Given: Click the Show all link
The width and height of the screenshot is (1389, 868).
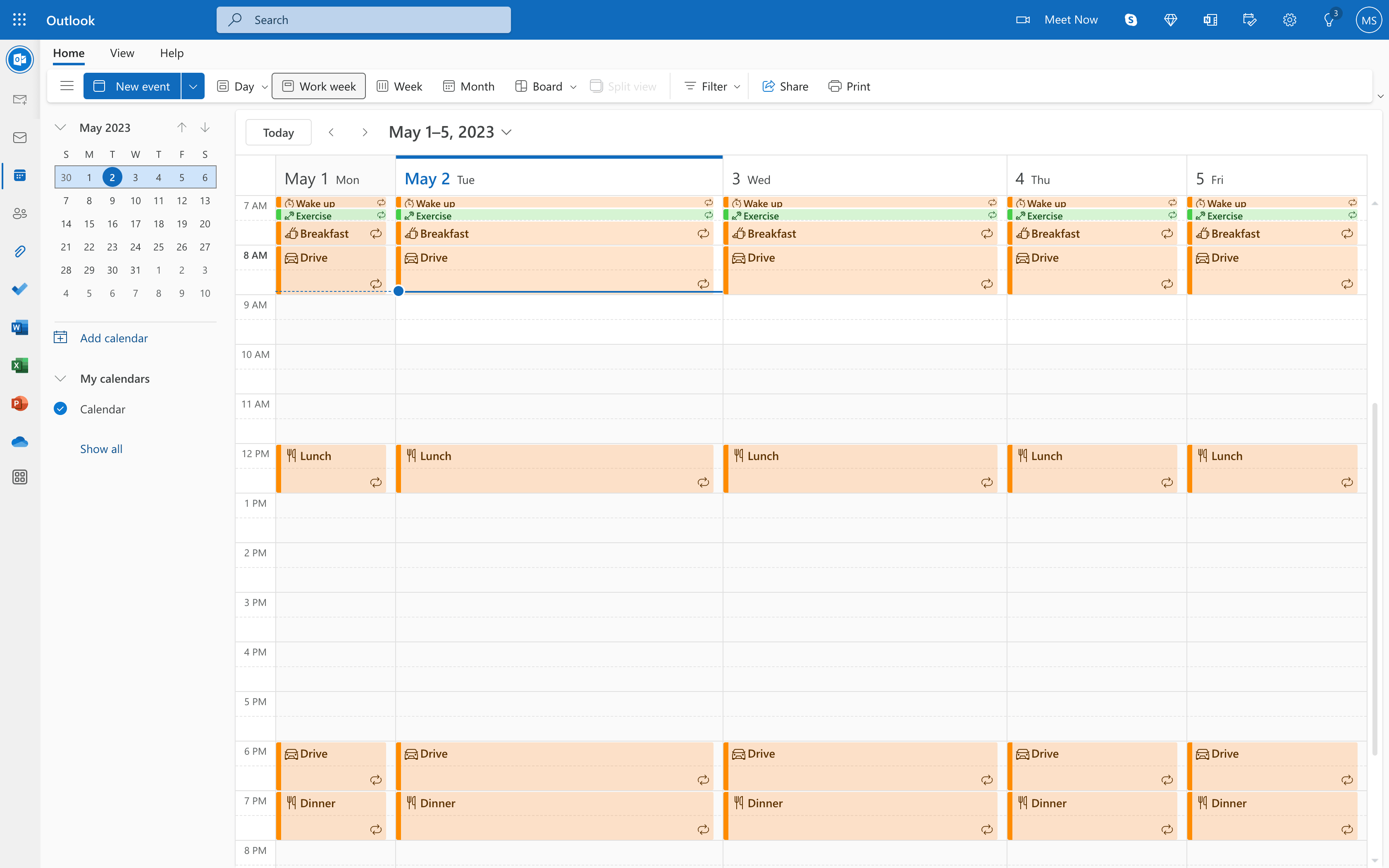Looking at the screenshot, I should pos(101,448).
